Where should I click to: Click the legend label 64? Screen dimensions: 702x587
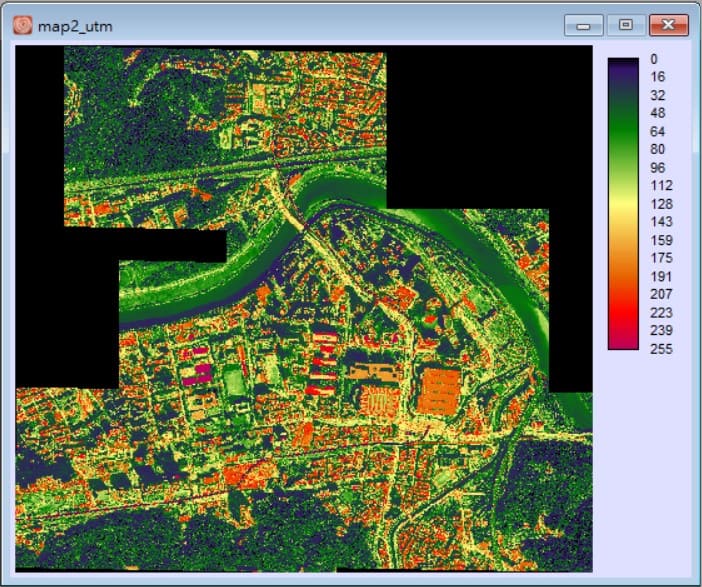pyautogui.click(x=657, y=131)
